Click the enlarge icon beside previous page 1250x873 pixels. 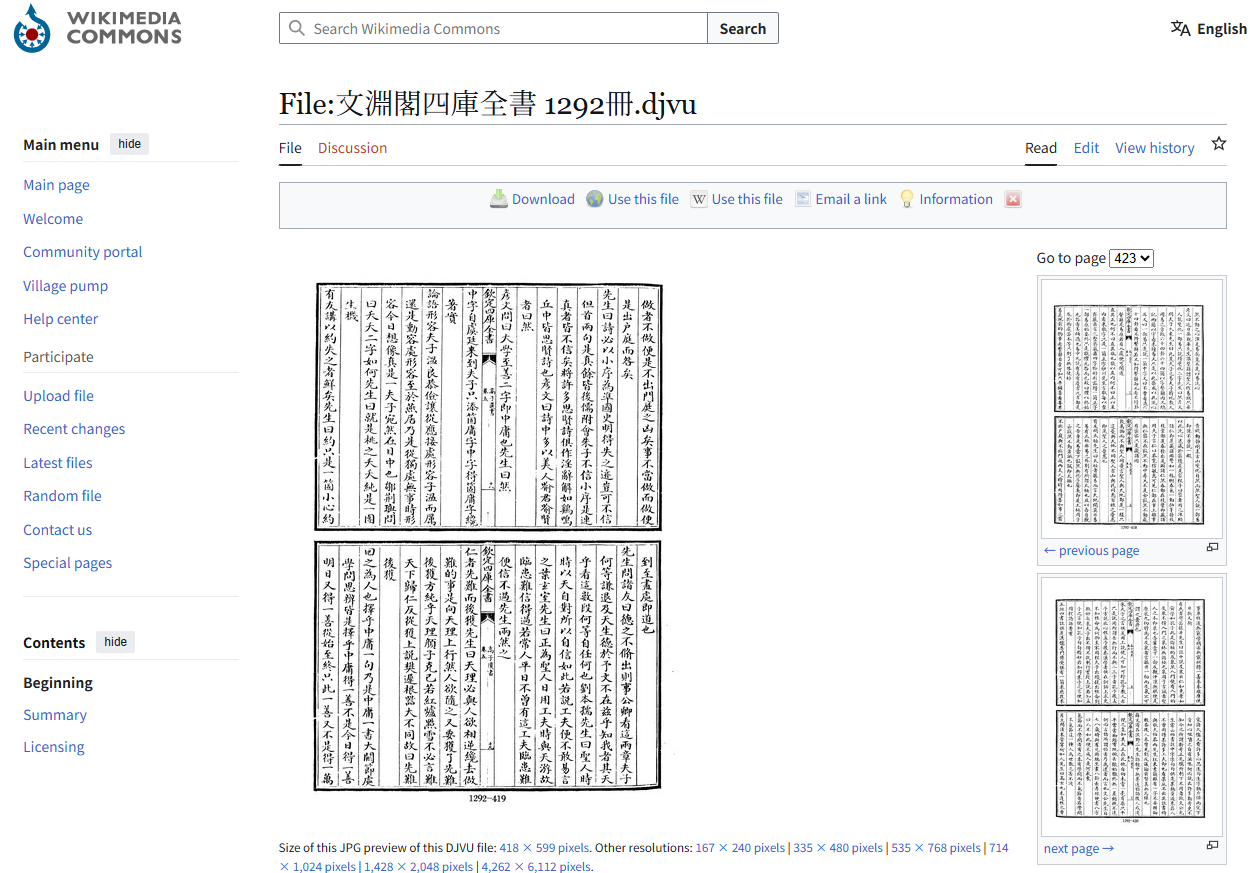pyautogui.click(x=1212, y=548)
